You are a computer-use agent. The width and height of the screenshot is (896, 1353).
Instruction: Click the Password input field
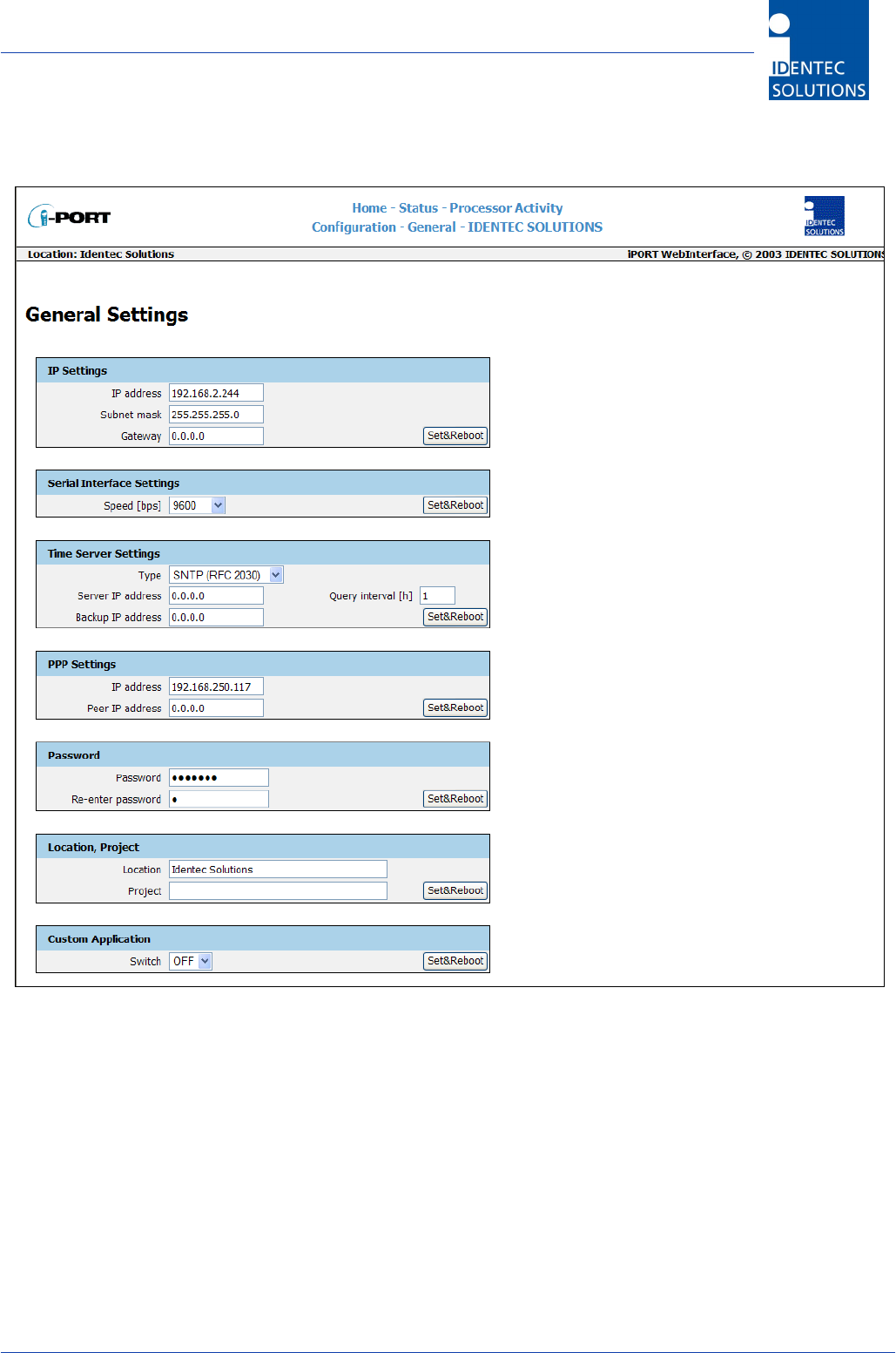point(219,777)
